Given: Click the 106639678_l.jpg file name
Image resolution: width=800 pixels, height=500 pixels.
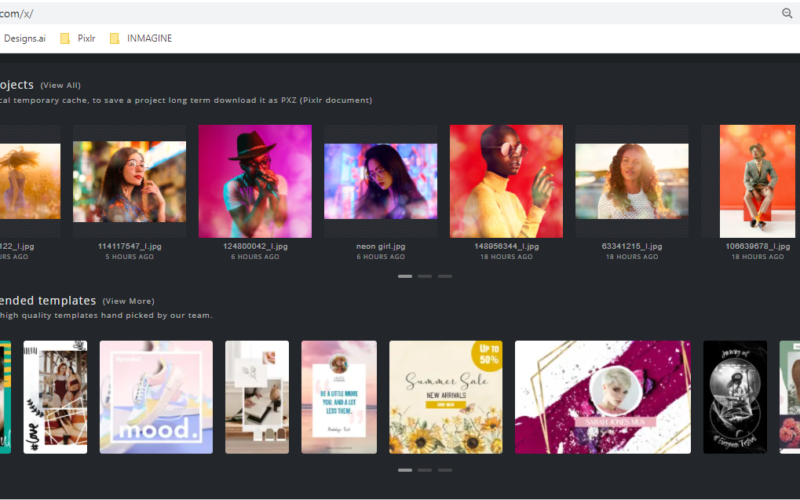Looking at the screenshot, I should pyautogui.click(x=757, y=246).
